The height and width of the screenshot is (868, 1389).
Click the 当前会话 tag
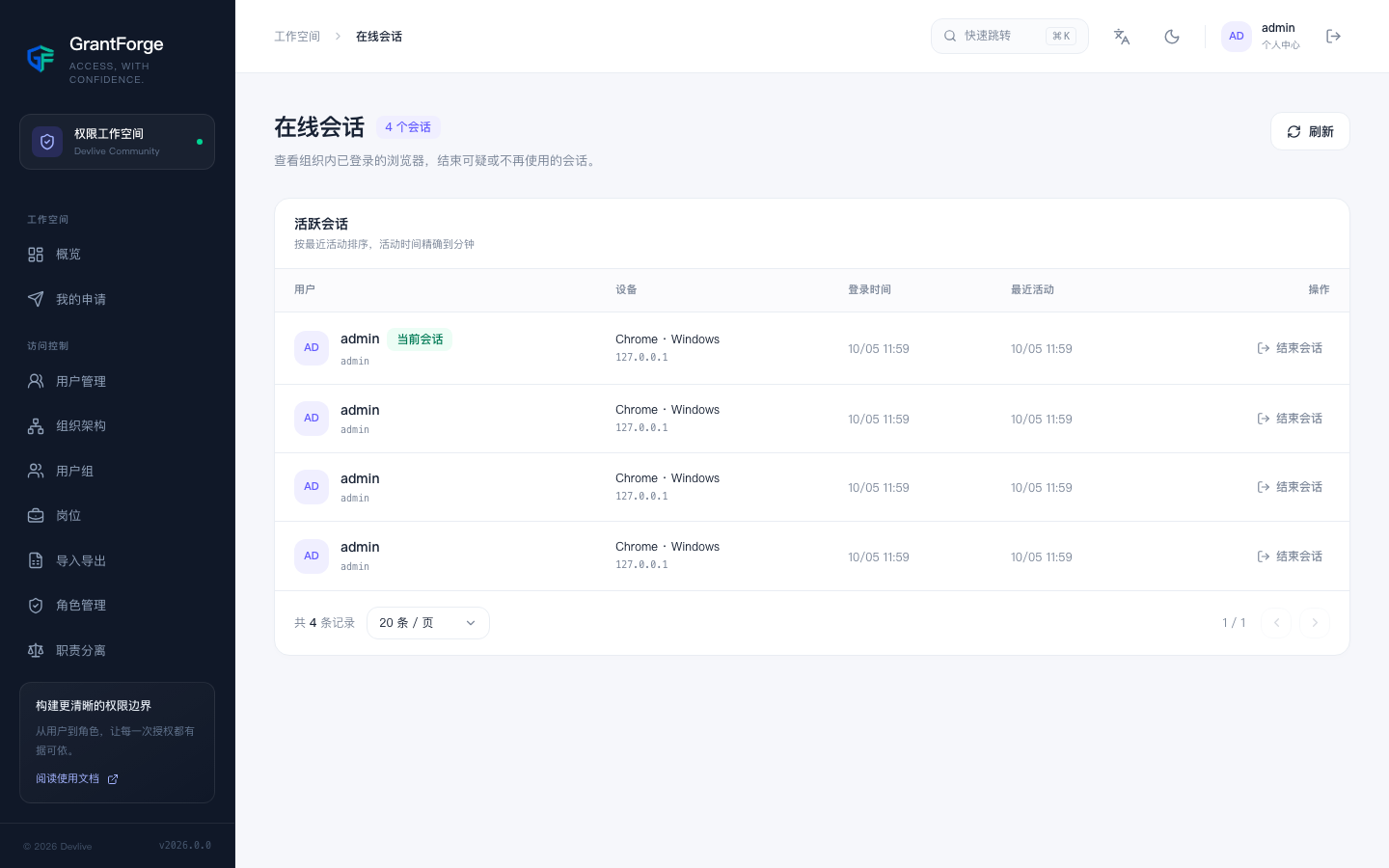(x=420, y=339)
